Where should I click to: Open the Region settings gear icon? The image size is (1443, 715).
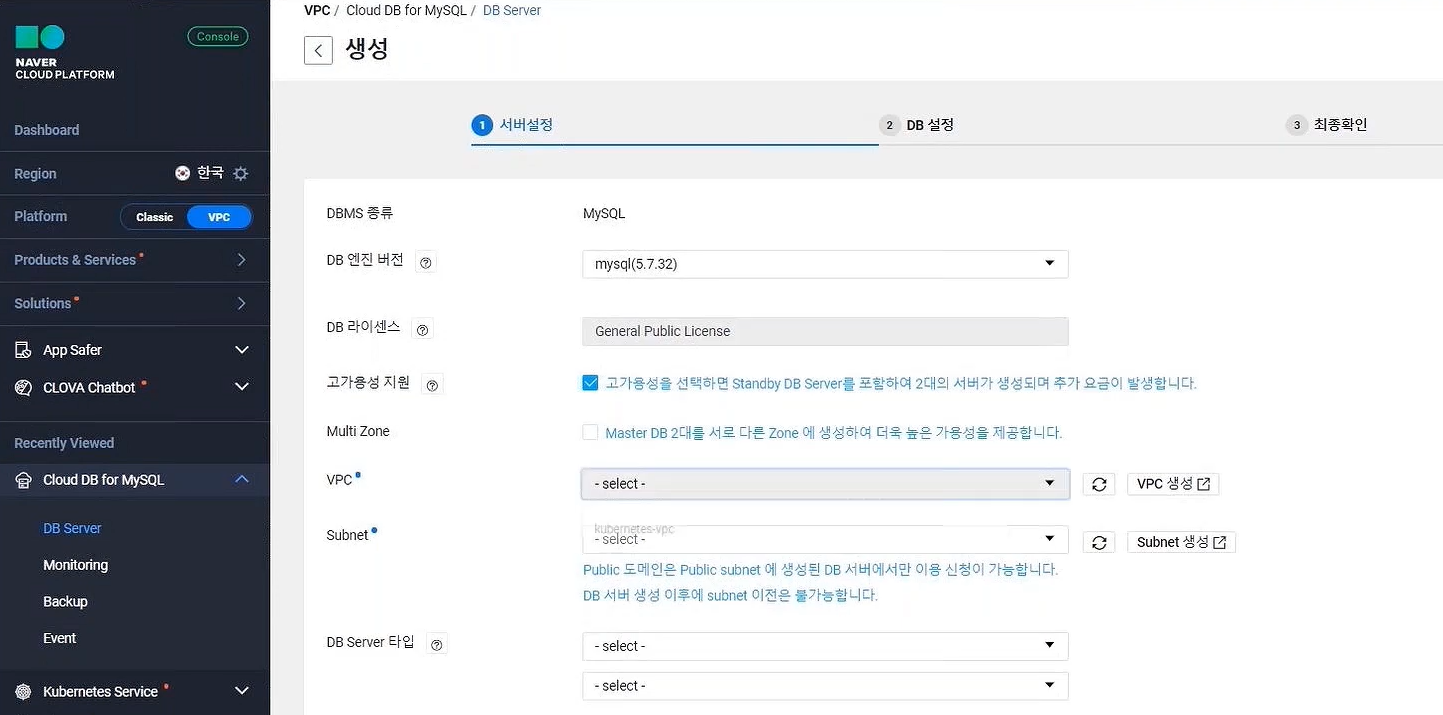tap(241, 173)
